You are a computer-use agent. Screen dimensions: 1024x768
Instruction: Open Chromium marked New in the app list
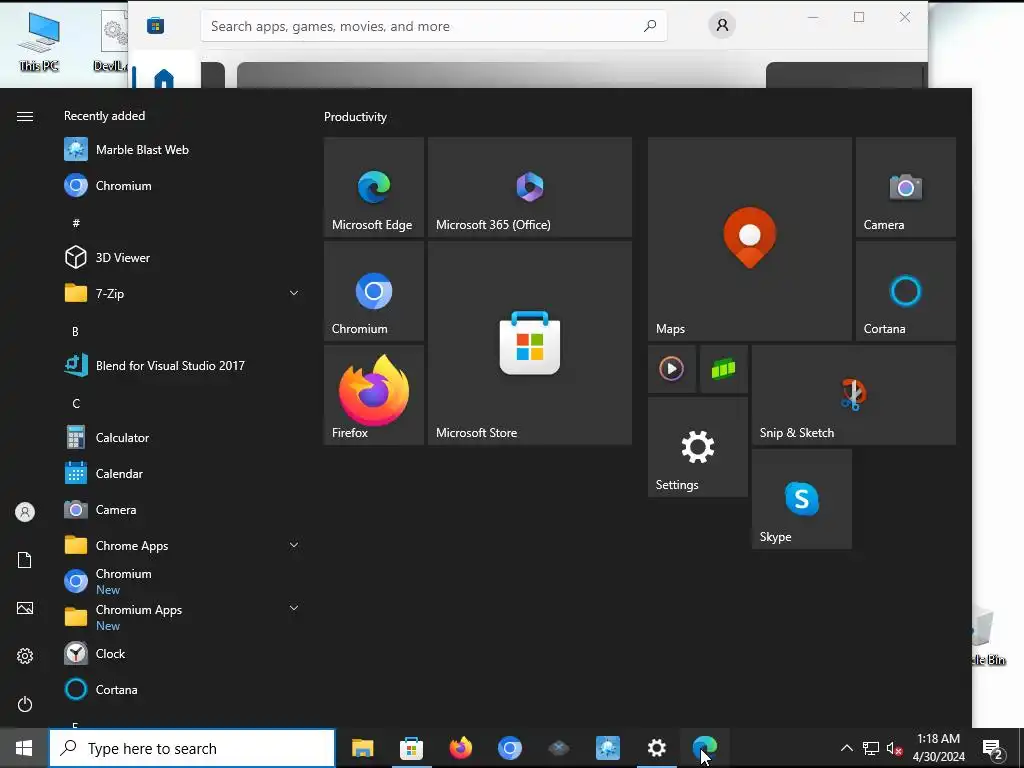tap(182, 581)
